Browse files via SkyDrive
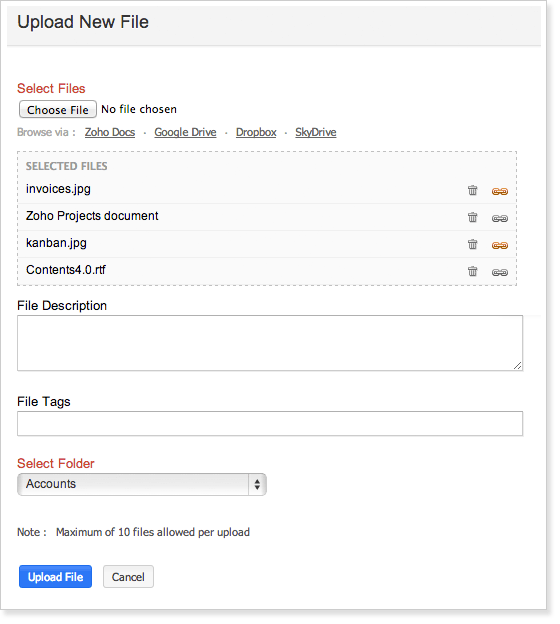560x624 pixels. click(x=316, y=132)
